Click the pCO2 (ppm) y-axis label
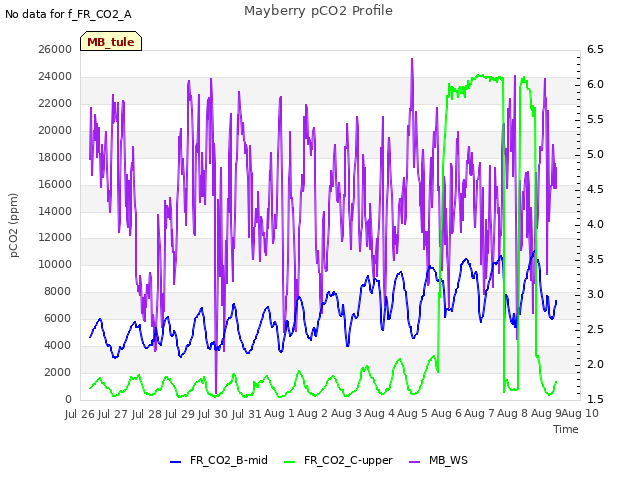The height and width of the screenshot is (480, 640). (x=14, y=225)
